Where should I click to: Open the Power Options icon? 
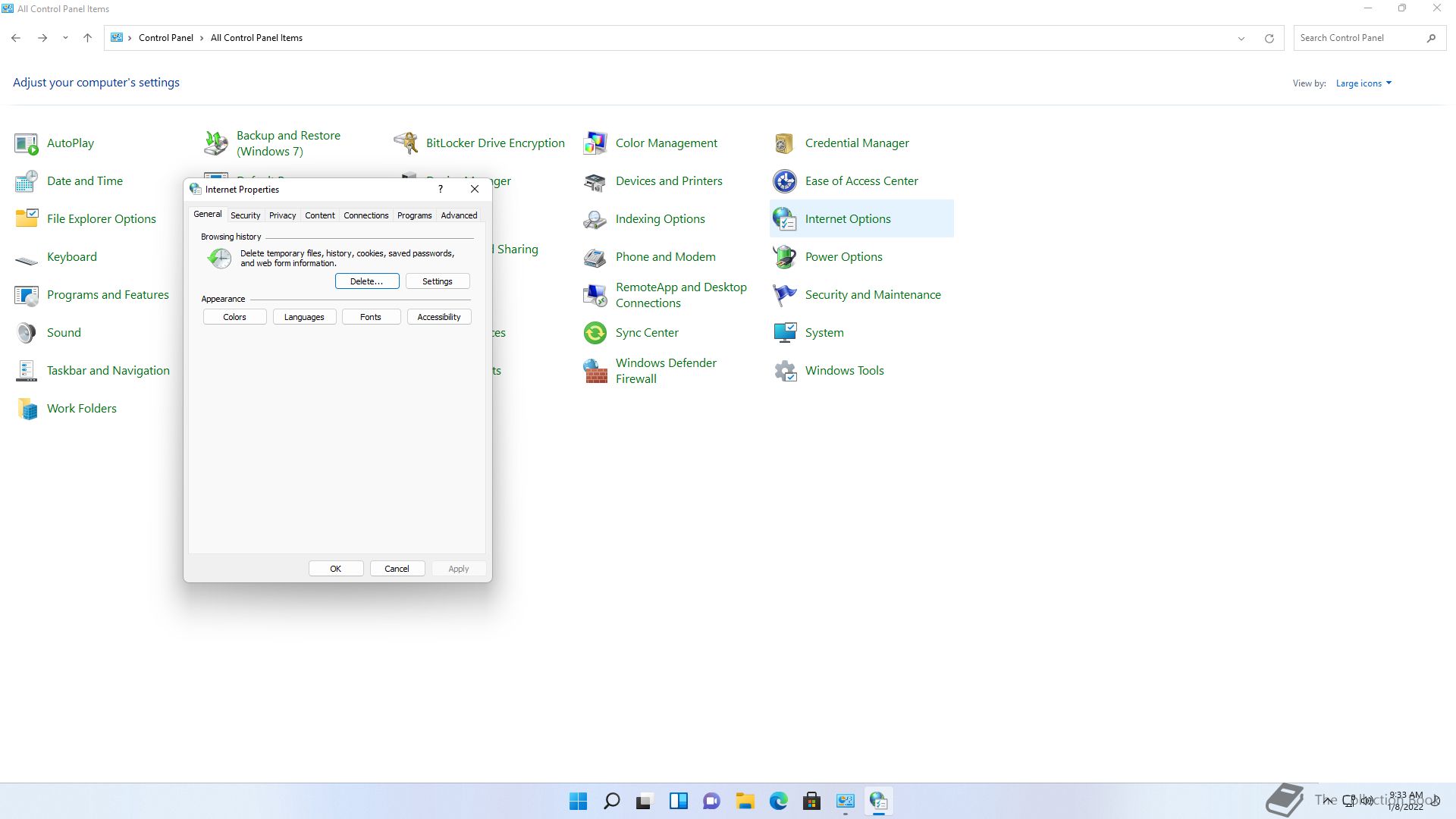point(785,257)
